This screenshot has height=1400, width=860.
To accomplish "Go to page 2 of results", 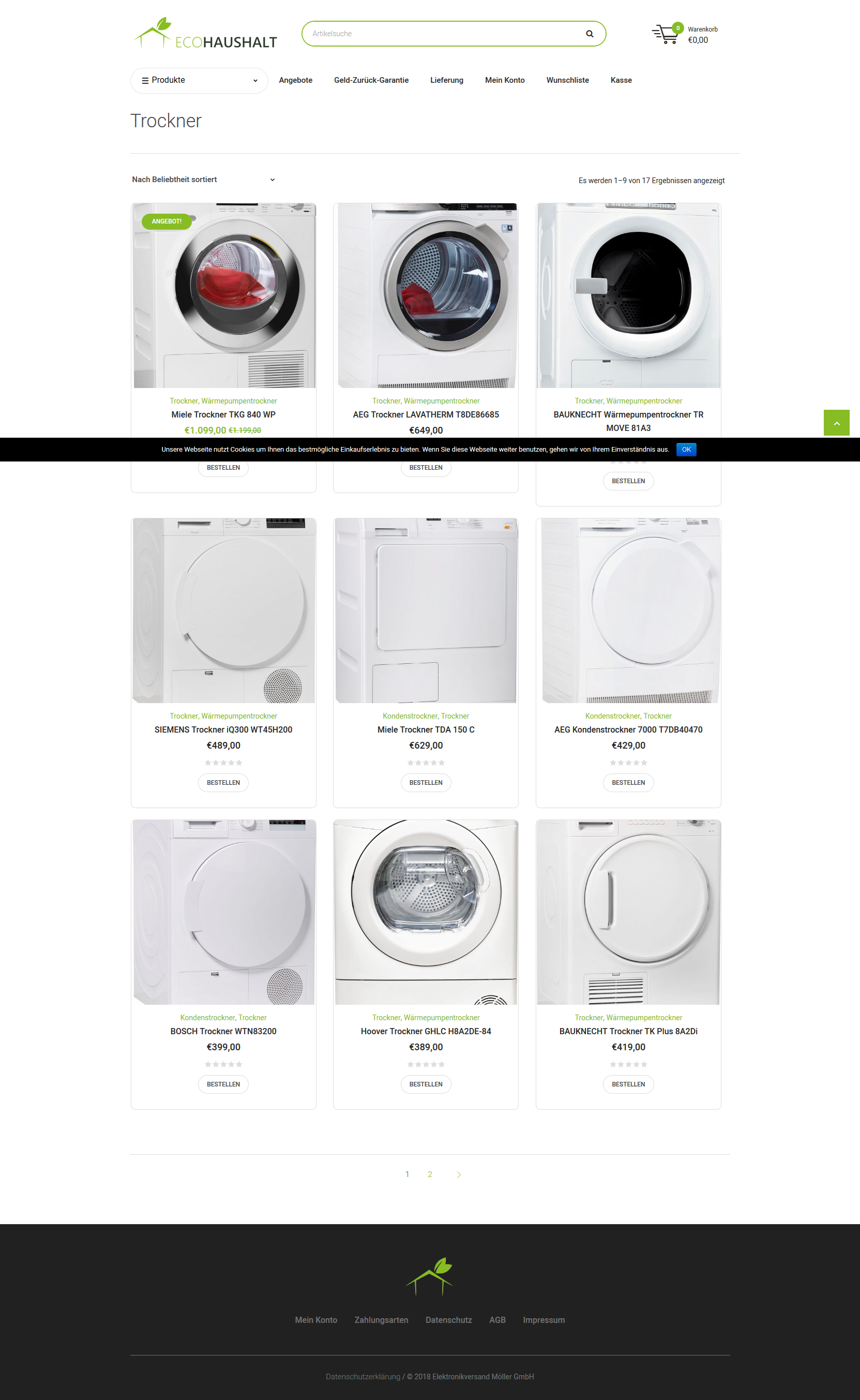I will (x=430, y=1174).
